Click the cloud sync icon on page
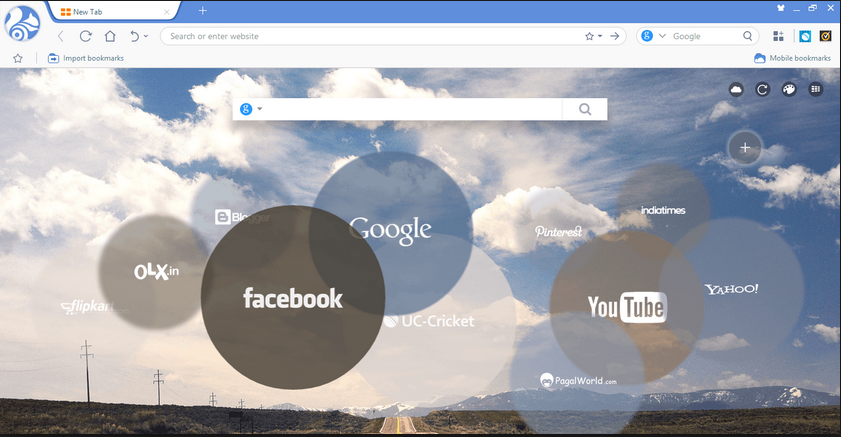The image size is (841, 437). pos(736,90)
